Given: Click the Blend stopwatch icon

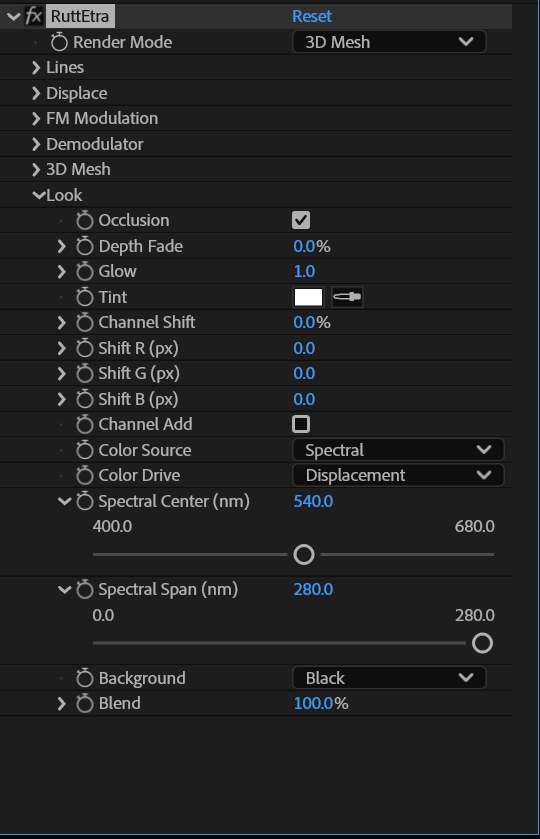Looking at the screenshot, I should pos(85,703).
